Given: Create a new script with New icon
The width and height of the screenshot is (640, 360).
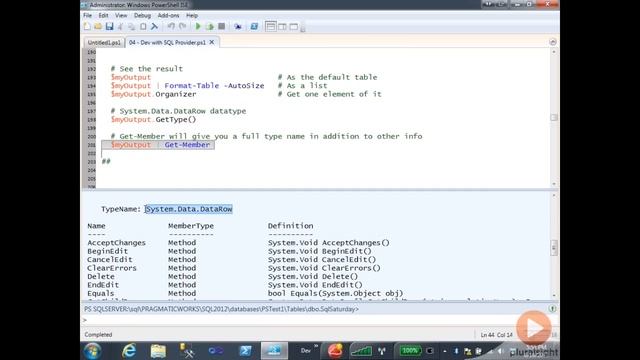Looking at the screenshot, I should click(x=87, y=27).
